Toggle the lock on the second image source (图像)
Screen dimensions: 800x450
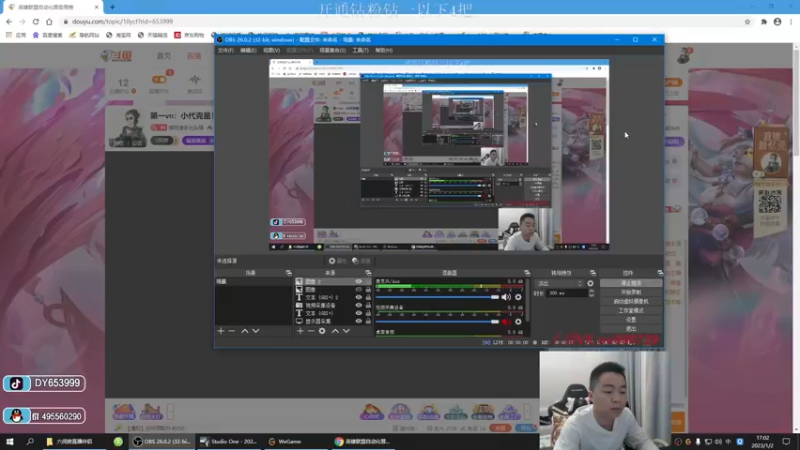368,289
